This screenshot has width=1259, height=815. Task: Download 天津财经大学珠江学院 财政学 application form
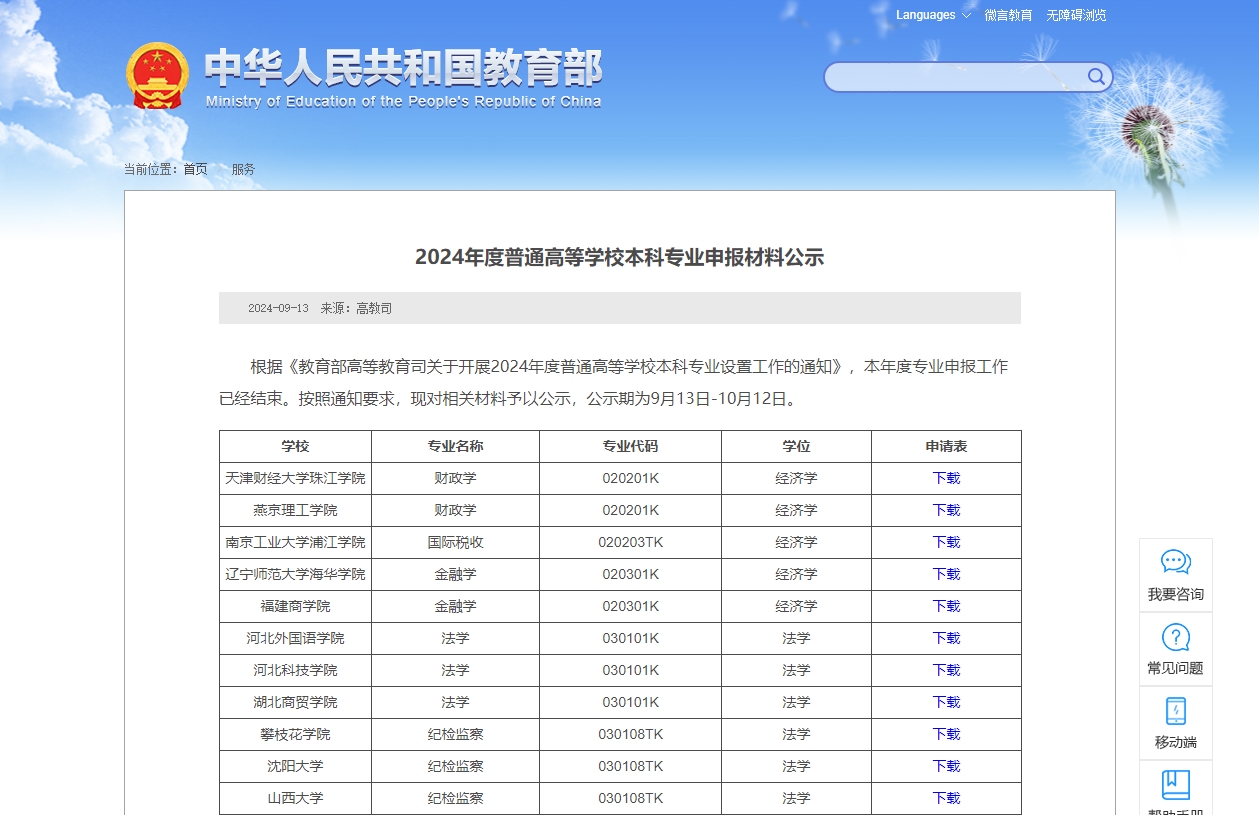coord(944,478)
